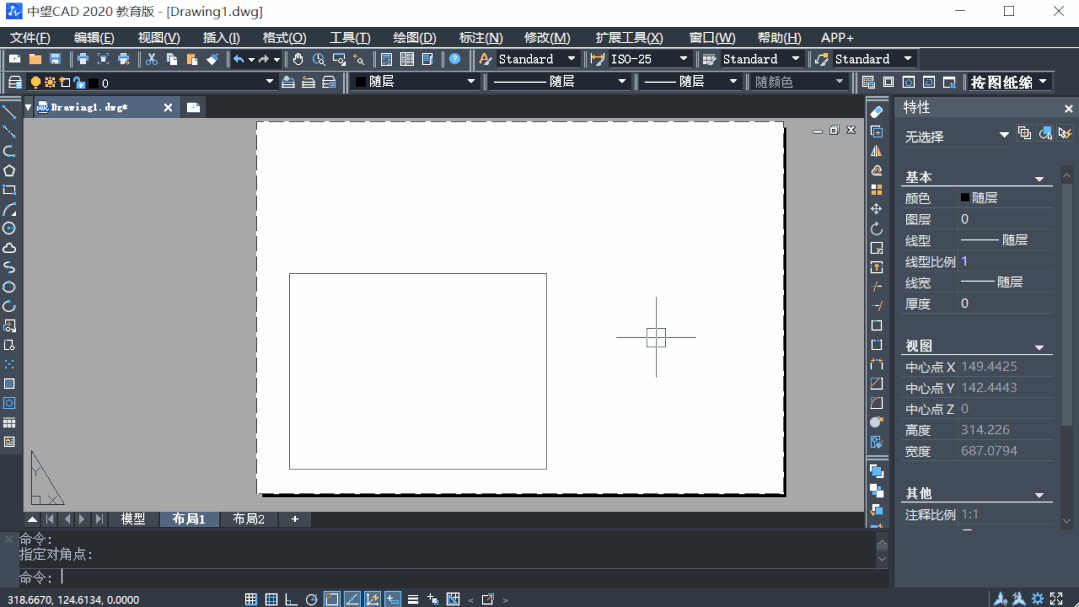The image size is (1079, 607).
Task: Click the Move tool icon
Action: pyautogui.click(x=876, y=209)
